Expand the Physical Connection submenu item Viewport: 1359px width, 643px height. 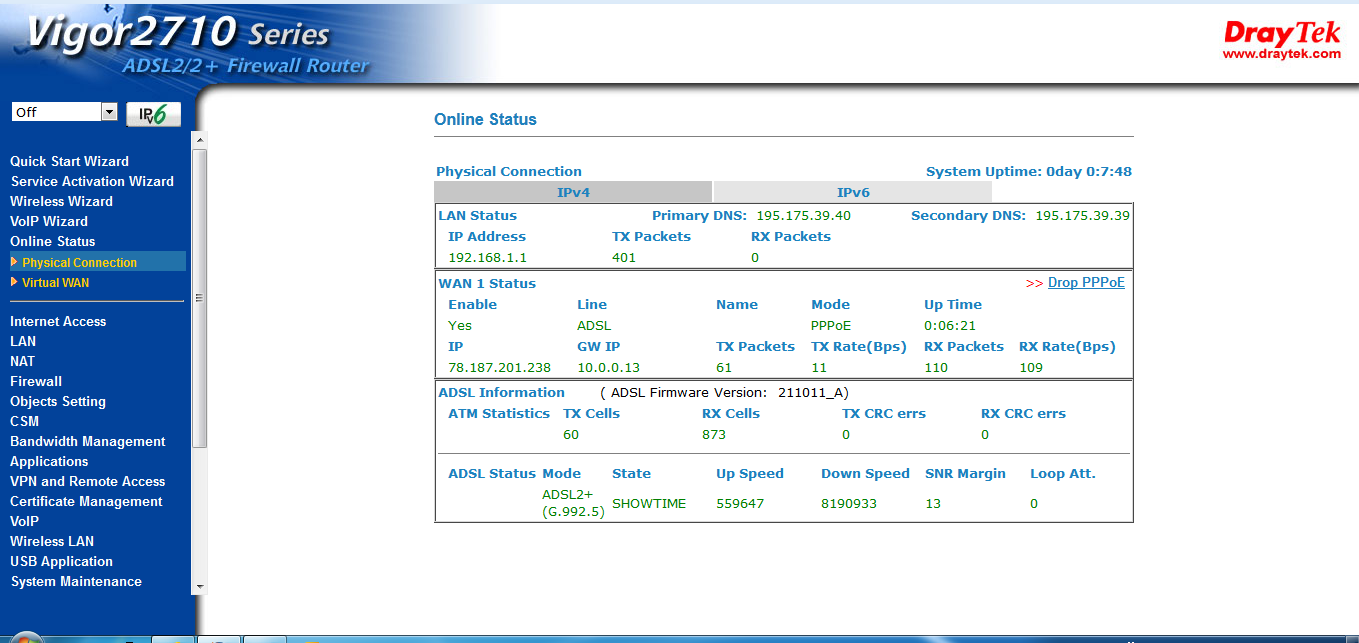click(79, 262)
